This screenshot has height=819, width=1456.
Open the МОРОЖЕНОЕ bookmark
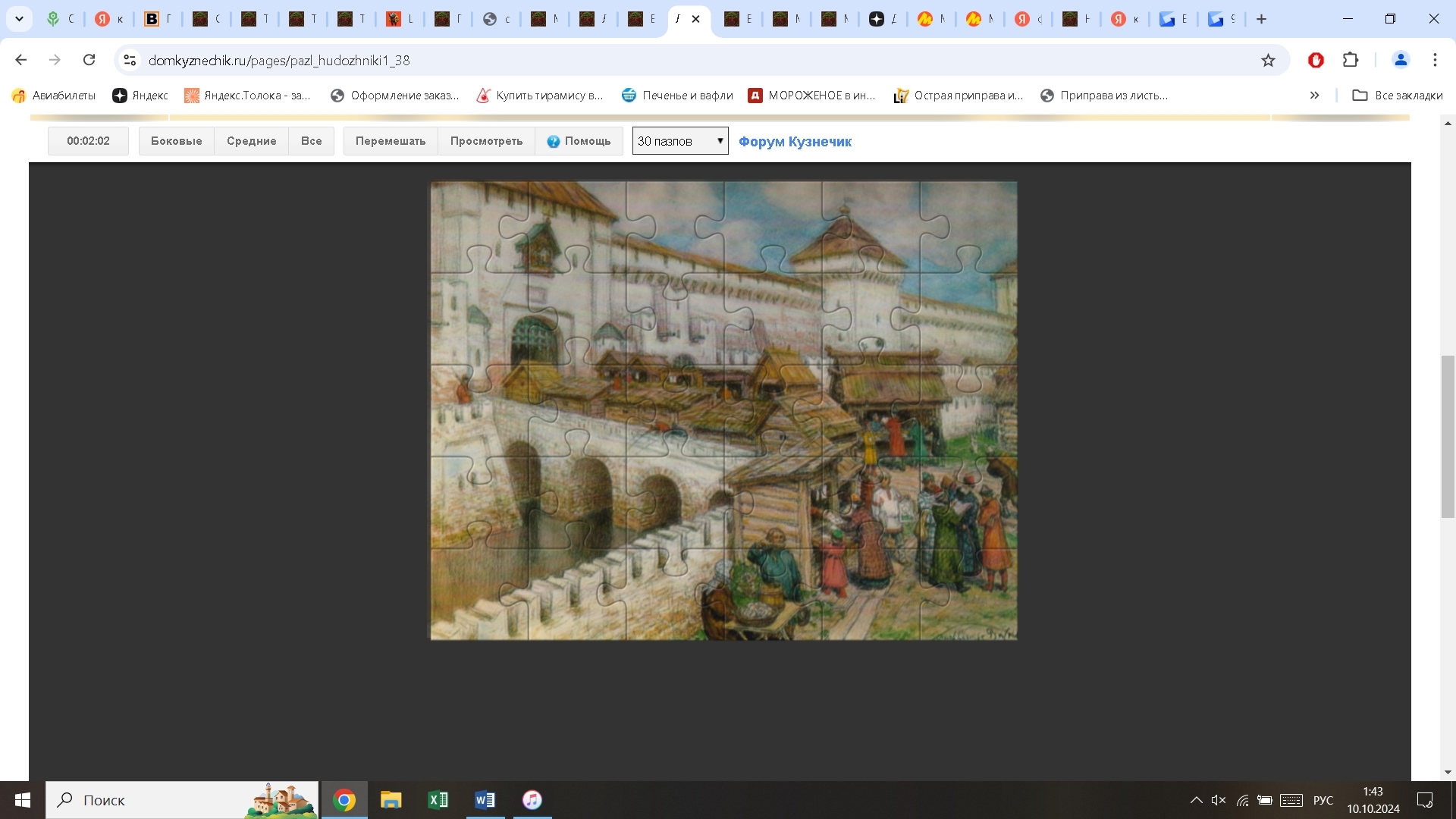(x=811, y=96)
